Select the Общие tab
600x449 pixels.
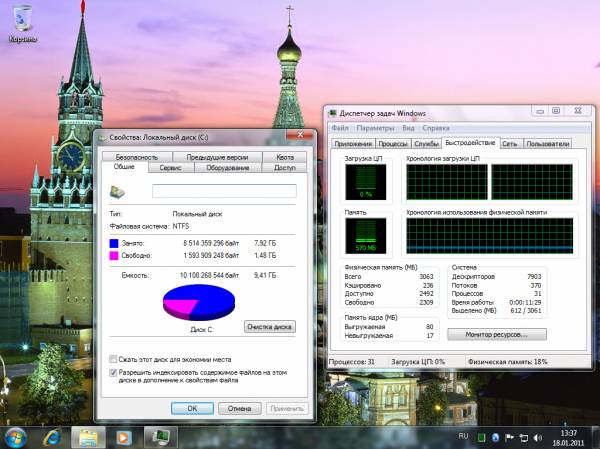(124, 167)
